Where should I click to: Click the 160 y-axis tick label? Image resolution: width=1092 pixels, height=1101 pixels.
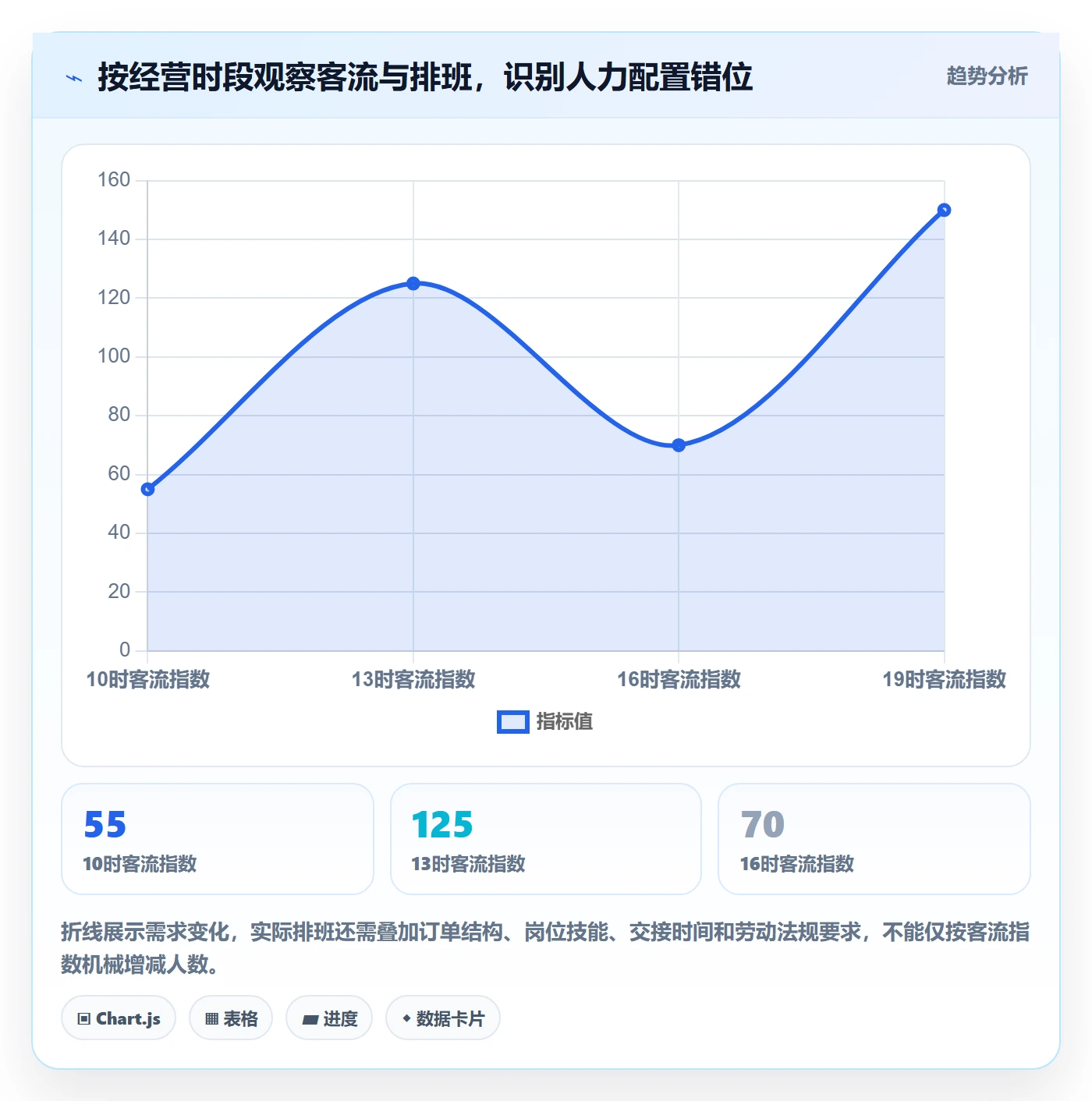[x=114, y=180]
